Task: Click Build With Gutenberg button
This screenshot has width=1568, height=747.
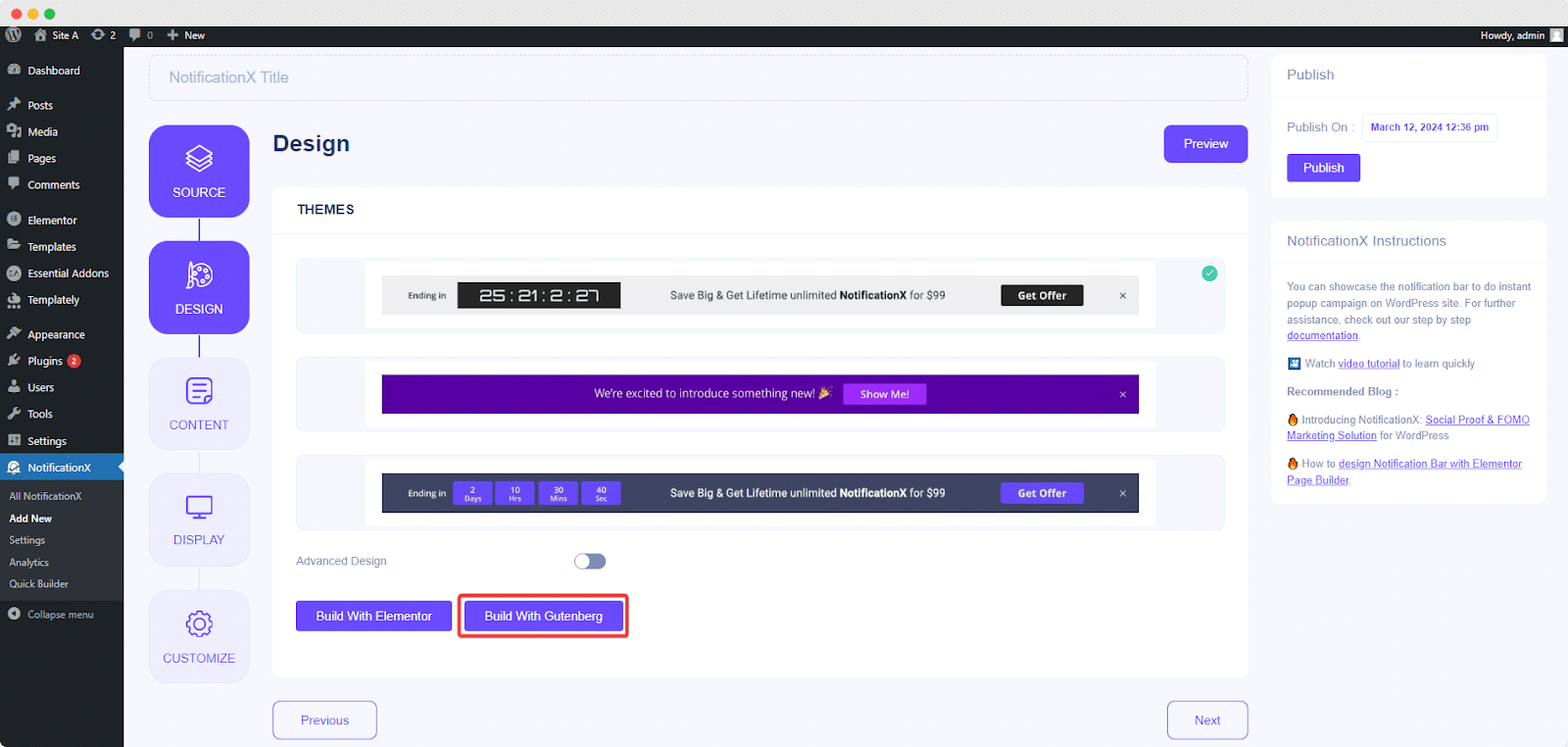Action: [x=544, y=616]
